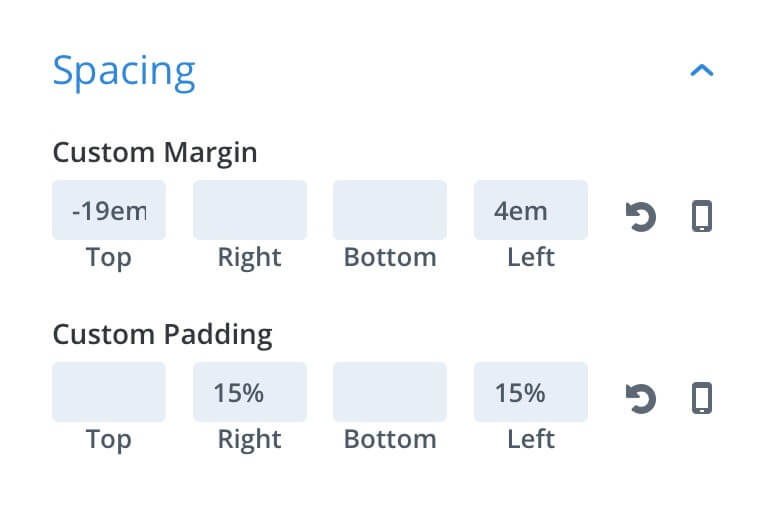Click the Right label under Custom Margin
Screen dimensions: 774x506
[250, 258]
